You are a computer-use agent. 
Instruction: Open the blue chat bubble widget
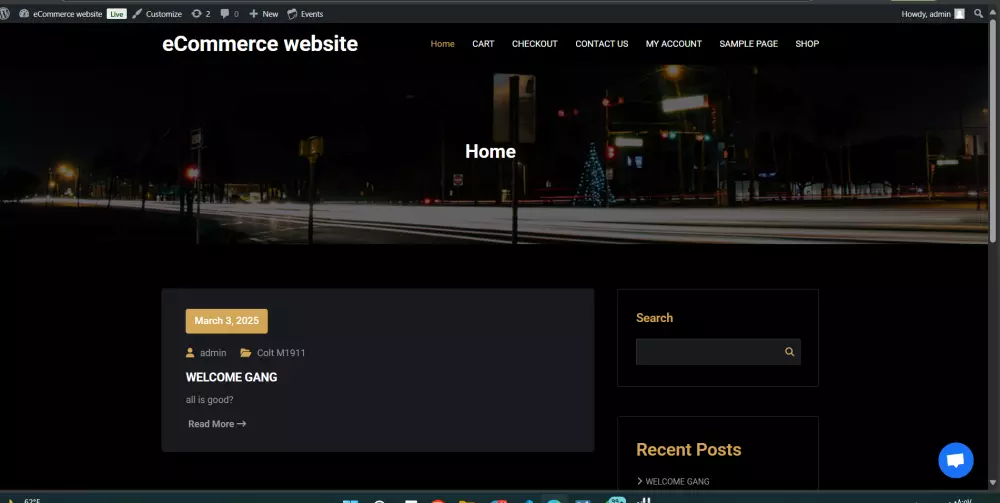(955, 460)
